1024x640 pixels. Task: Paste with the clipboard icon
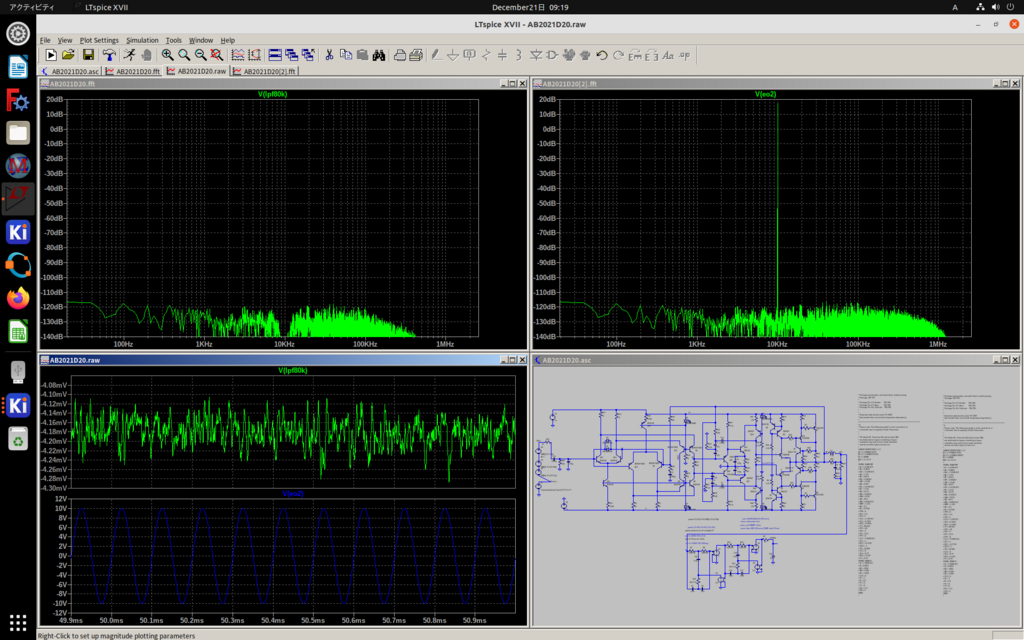click(x=362, y=56)
